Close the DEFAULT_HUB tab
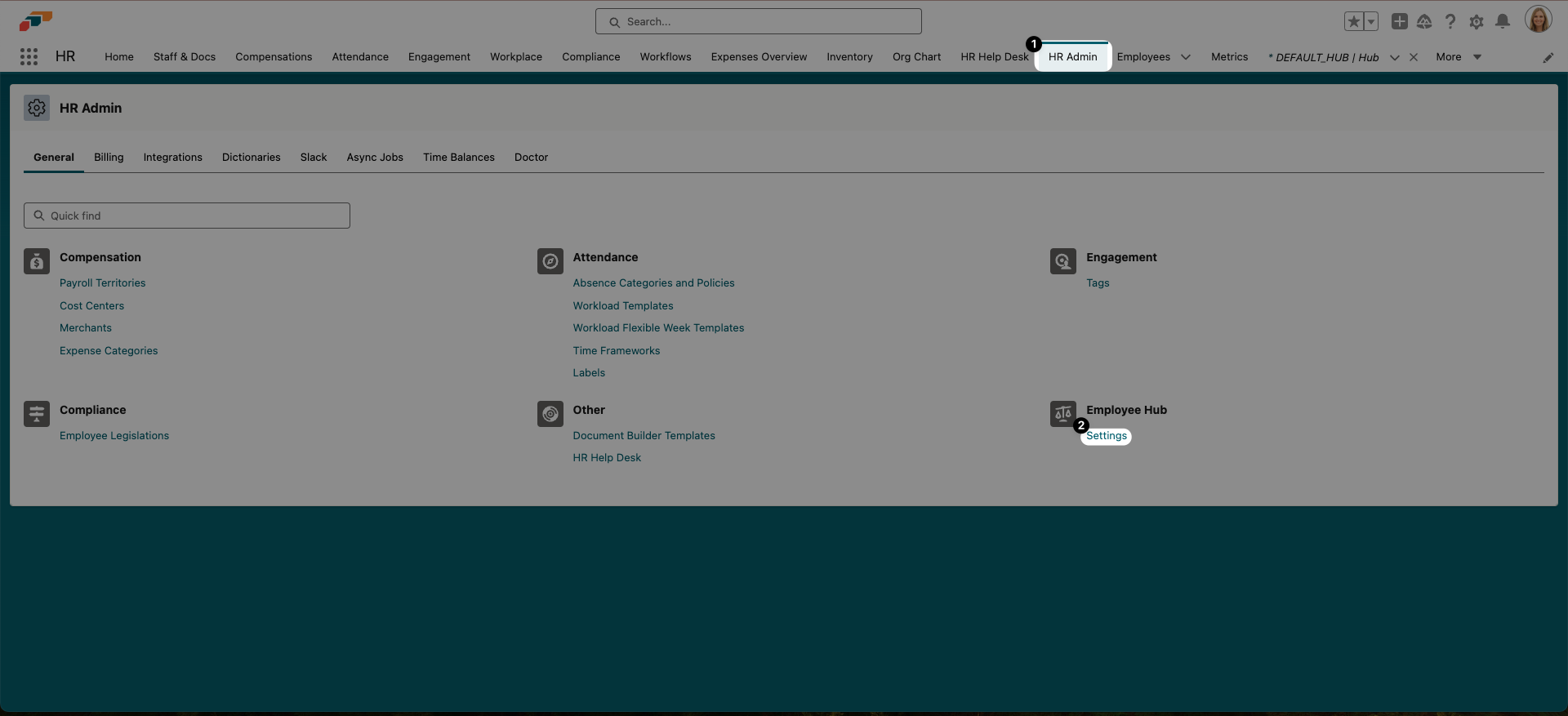This screenshot has width=1568, height=716. tap(1414, 57)
